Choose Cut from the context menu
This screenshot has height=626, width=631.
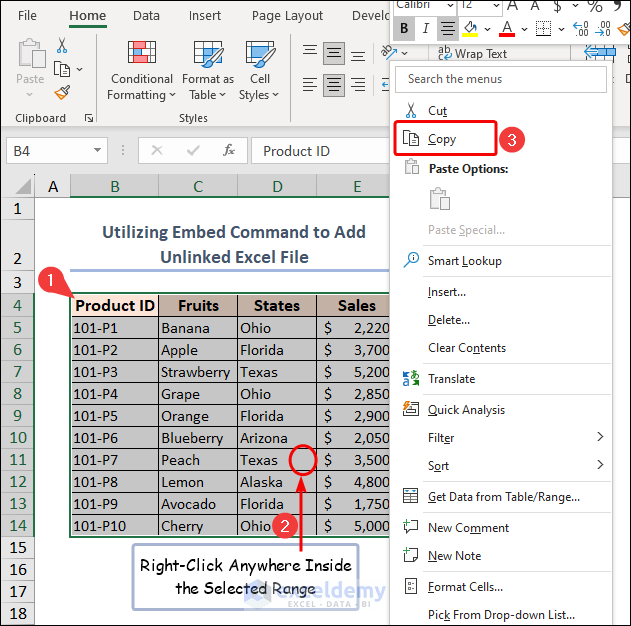pos(437,110)
